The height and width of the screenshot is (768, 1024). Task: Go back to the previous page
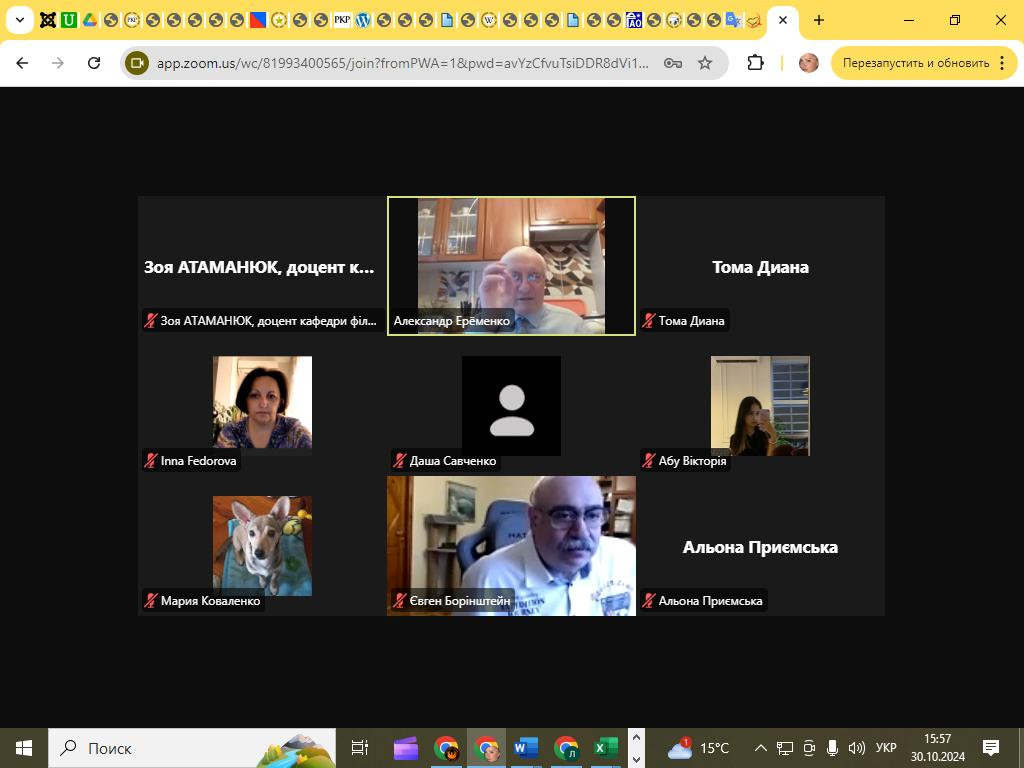(22, 63)
